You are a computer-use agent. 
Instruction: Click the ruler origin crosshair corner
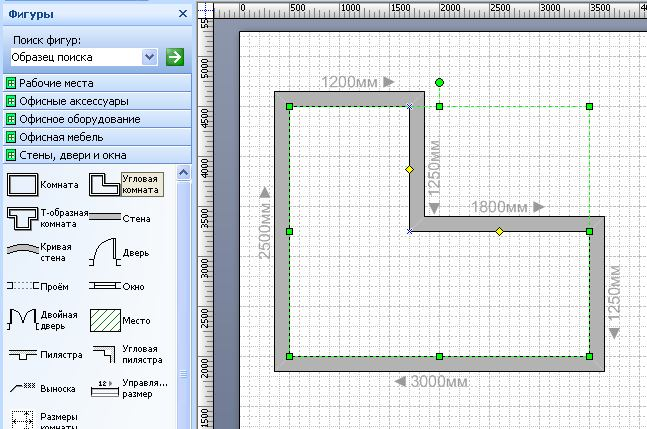click(x=205, y=9)
